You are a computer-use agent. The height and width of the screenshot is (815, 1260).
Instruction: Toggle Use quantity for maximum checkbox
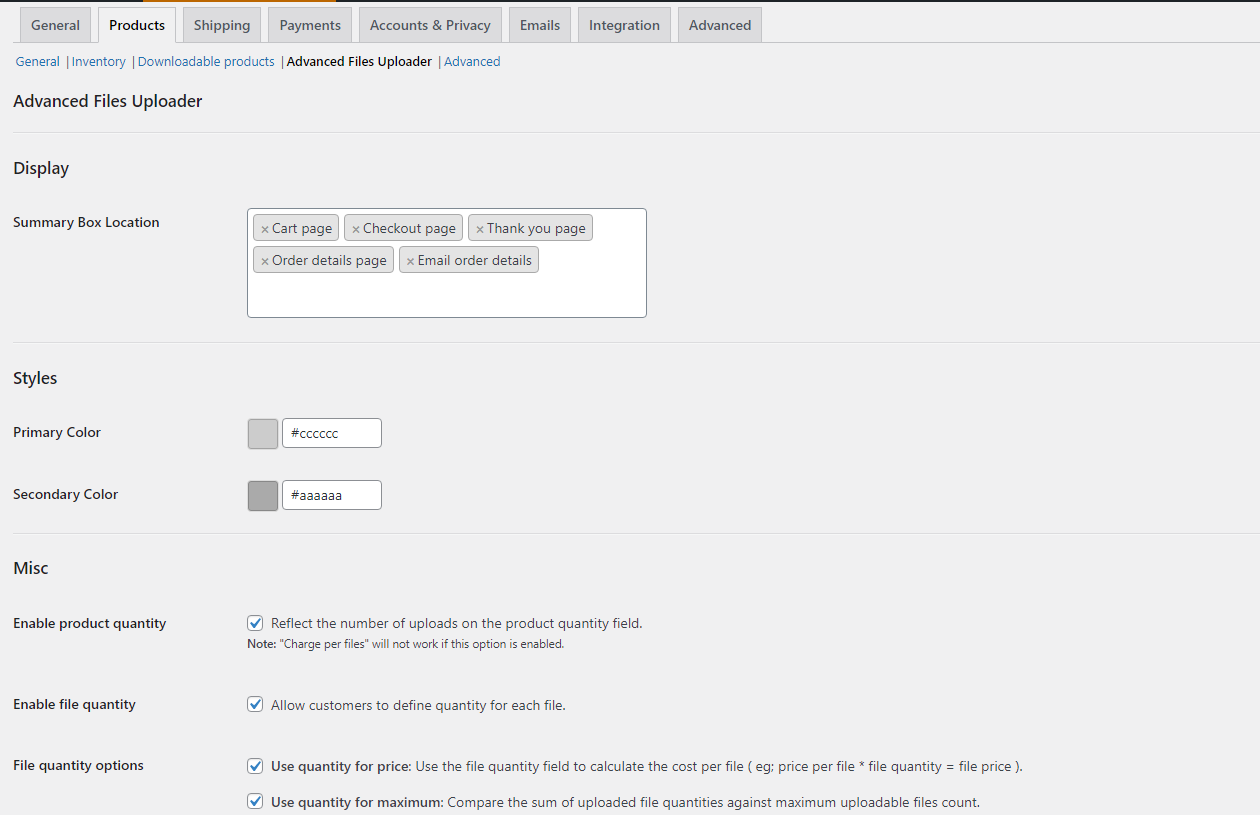tap(255, 802)
